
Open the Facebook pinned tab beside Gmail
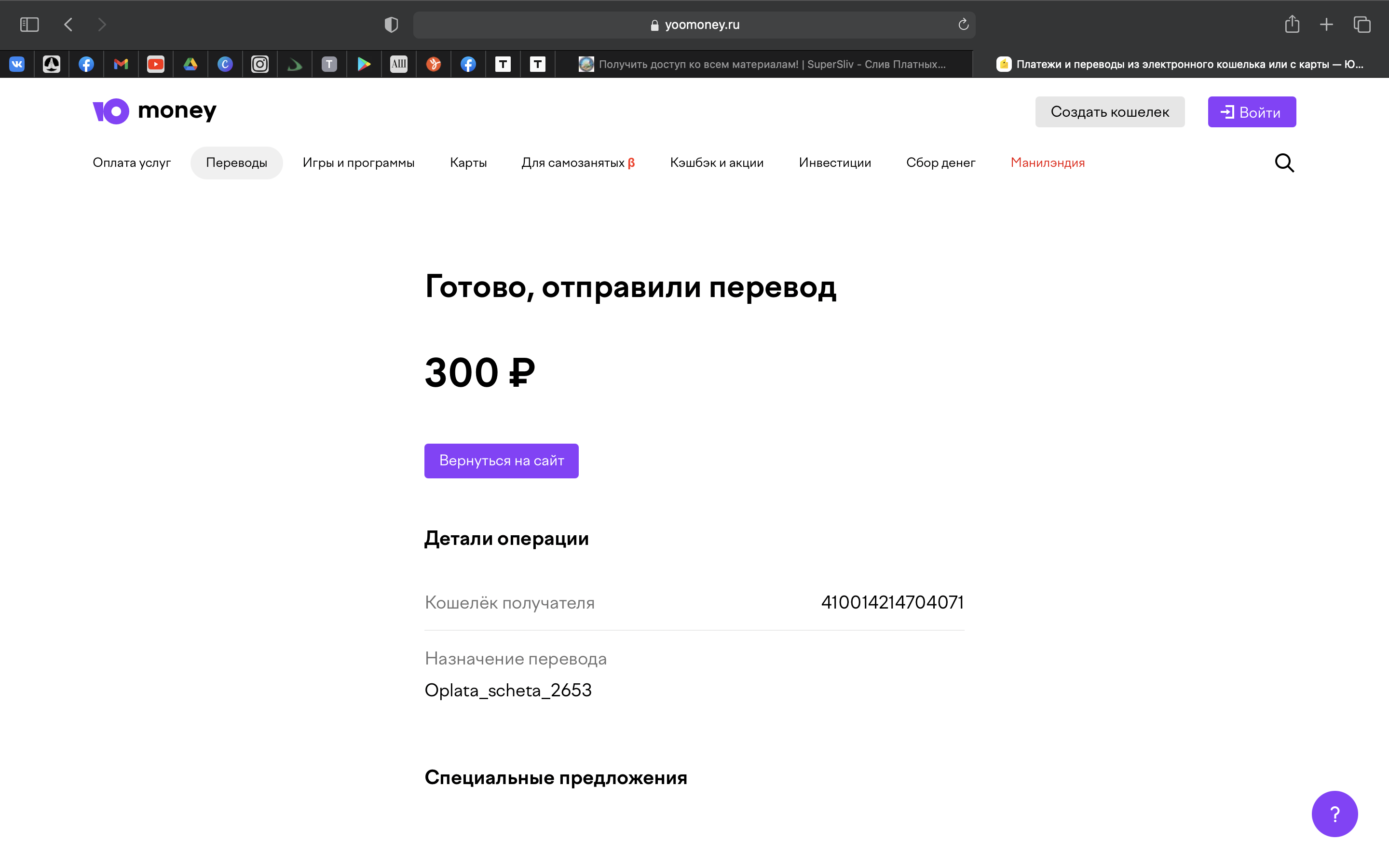86,64
